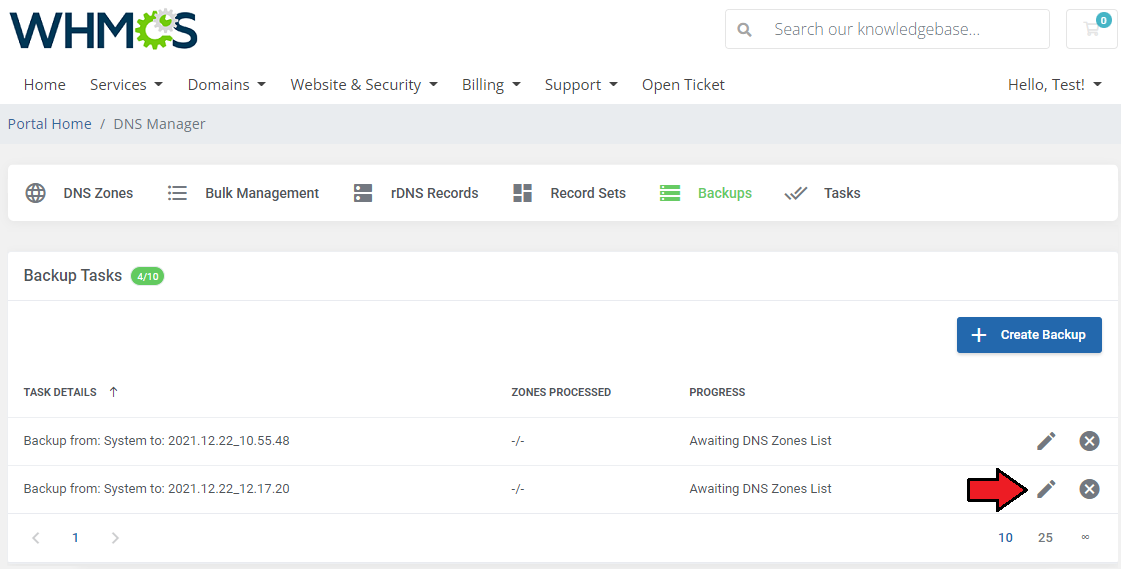
Task: Click the rDNS Records server icon
Action: coord(363,193)
